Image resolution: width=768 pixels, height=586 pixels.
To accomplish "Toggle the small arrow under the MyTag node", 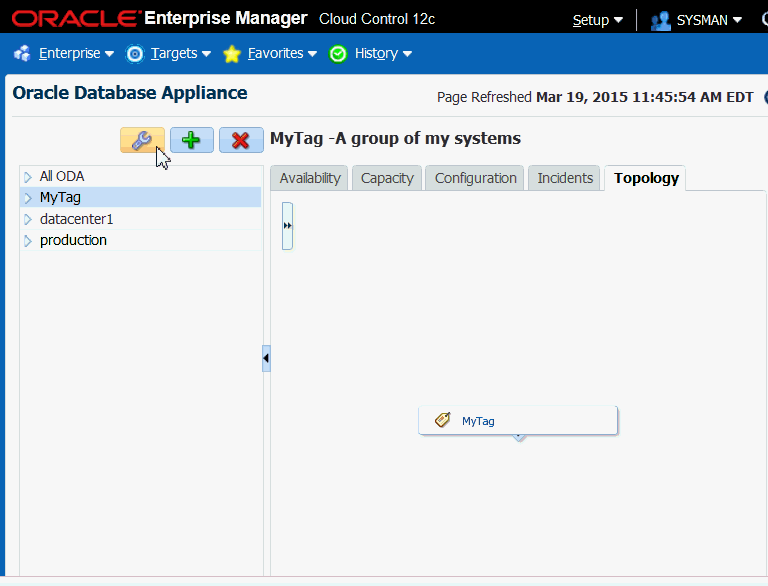I will [x=519, y=438].
